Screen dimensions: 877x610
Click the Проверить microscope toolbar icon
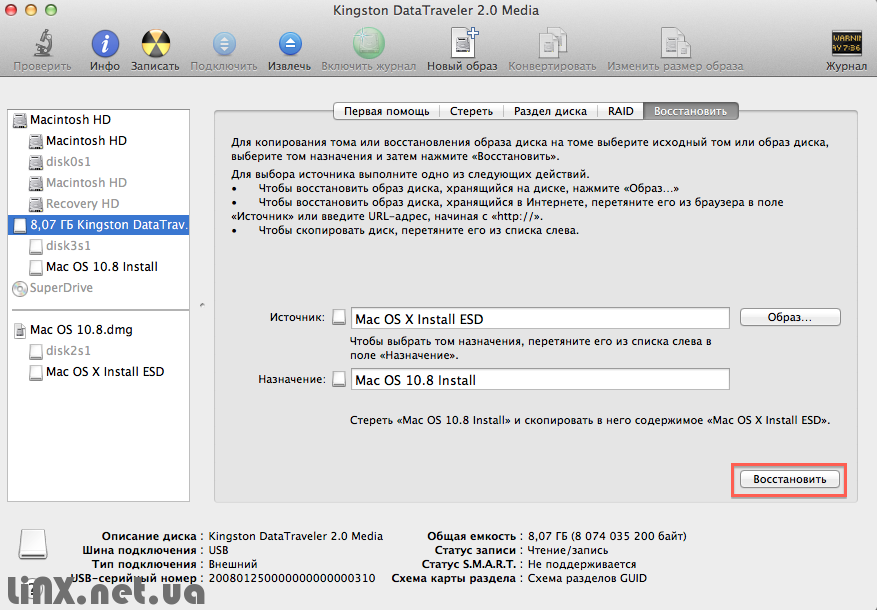point(43,44)
